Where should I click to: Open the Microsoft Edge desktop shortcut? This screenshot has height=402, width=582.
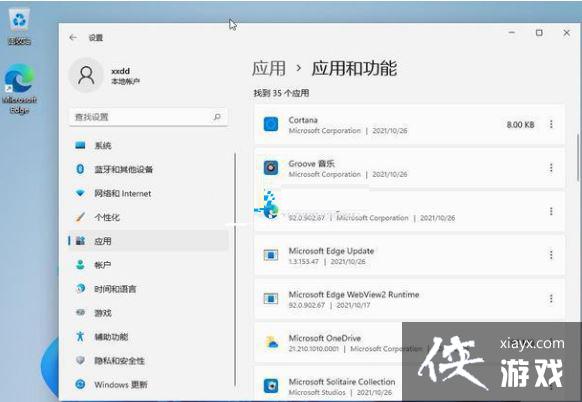pos(19,89)
